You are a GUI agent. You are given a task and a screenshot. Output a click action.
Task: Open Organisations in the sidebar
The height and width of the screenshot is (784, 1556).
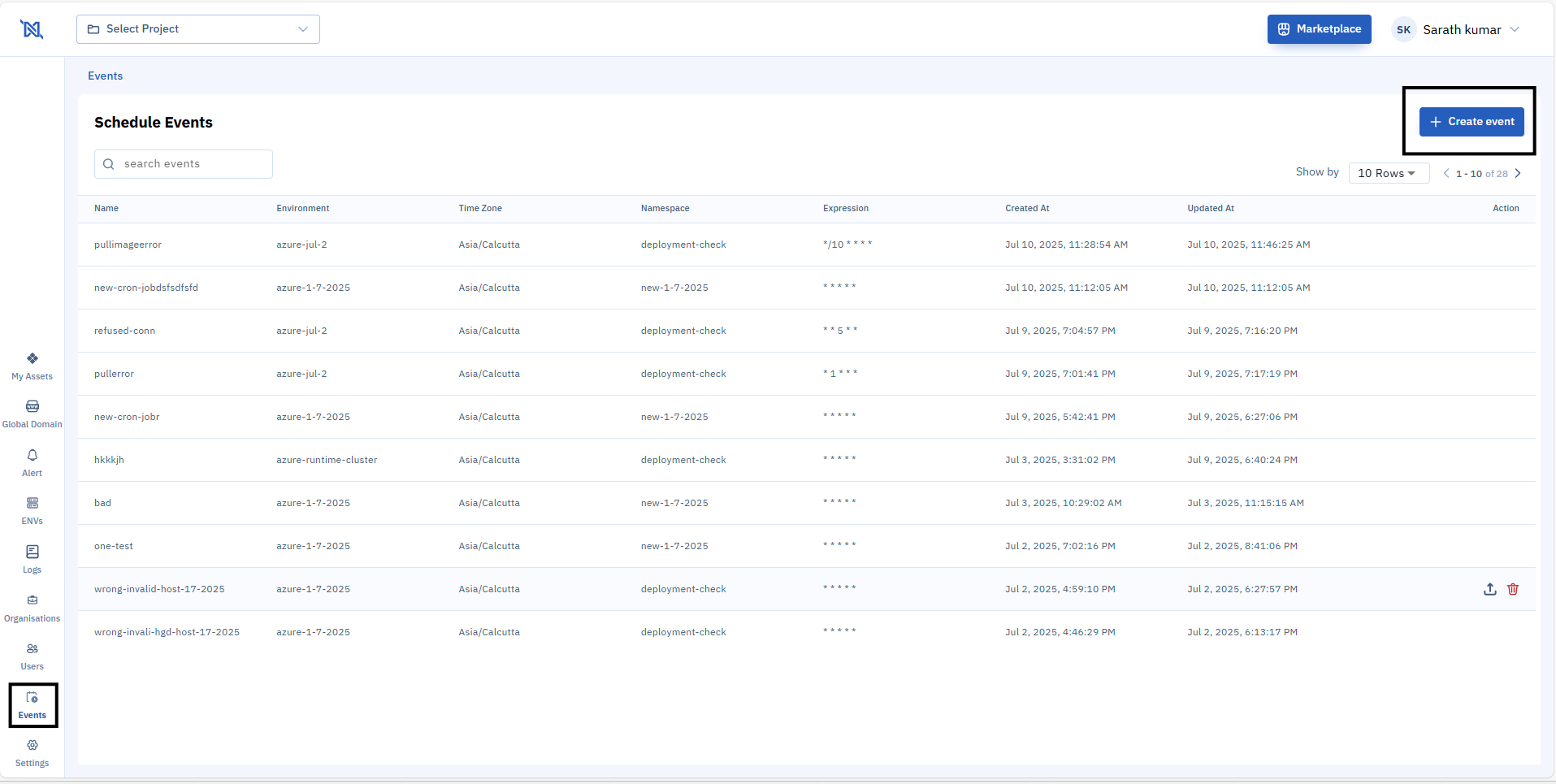[33, 609]
